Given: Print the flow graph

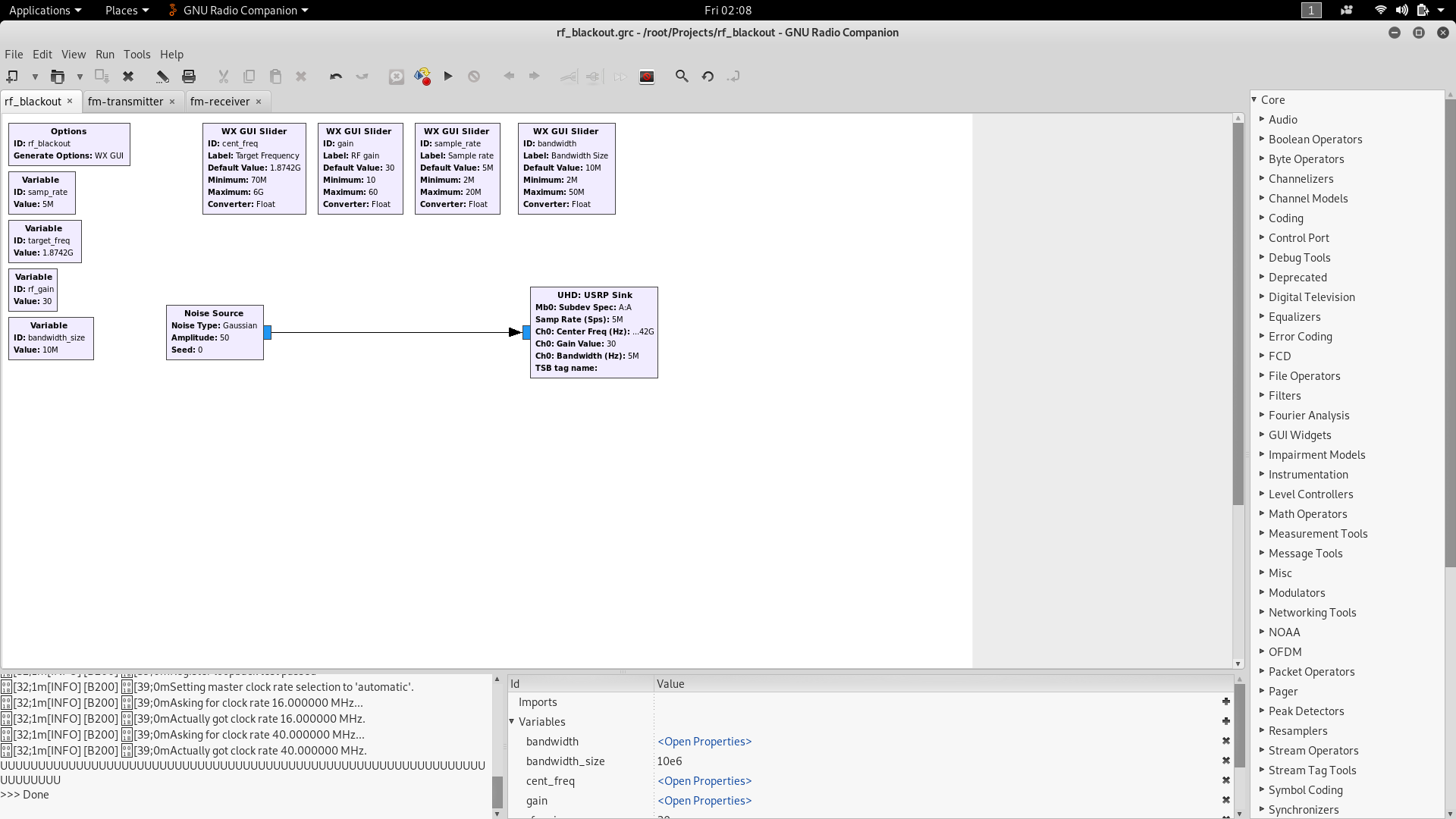Looking at the screenshot, I should pos(189,77).
